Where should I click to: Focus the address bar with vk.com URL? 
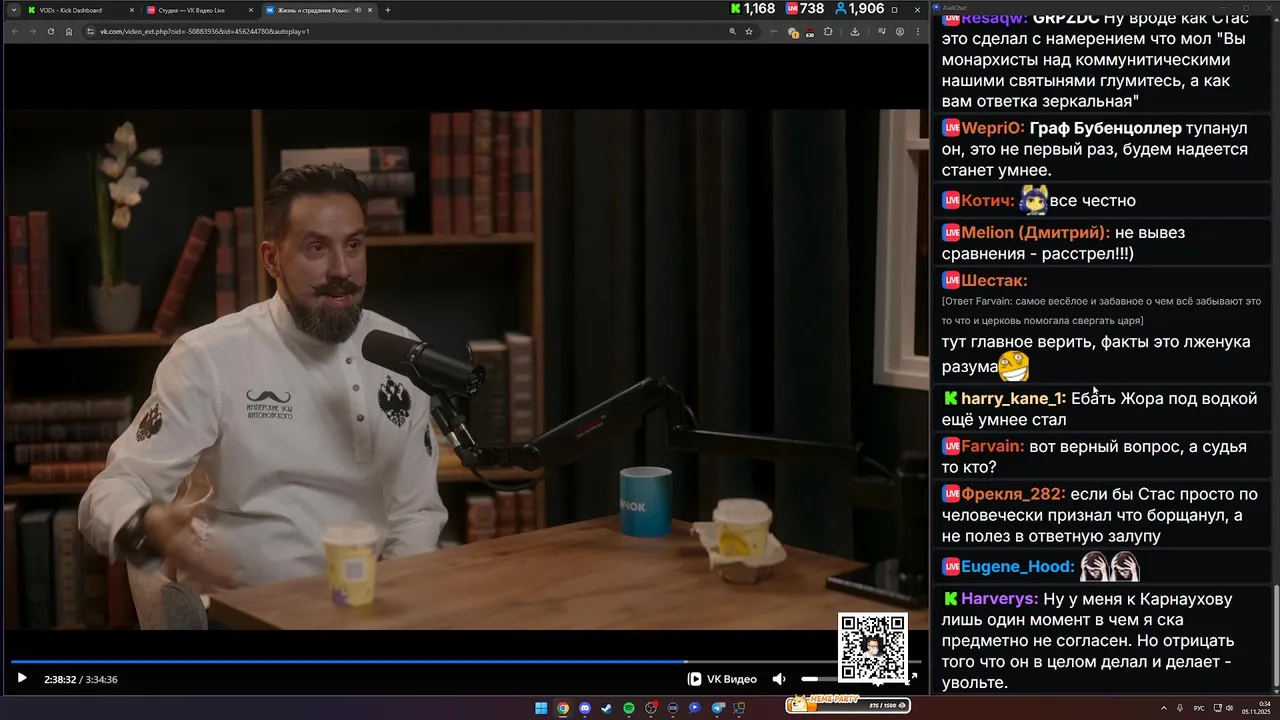click(400, 31)
